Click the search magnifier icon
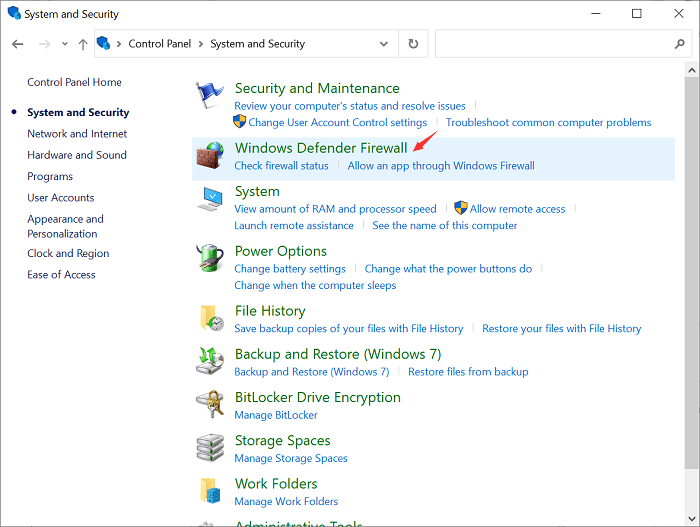 point(679,44)
